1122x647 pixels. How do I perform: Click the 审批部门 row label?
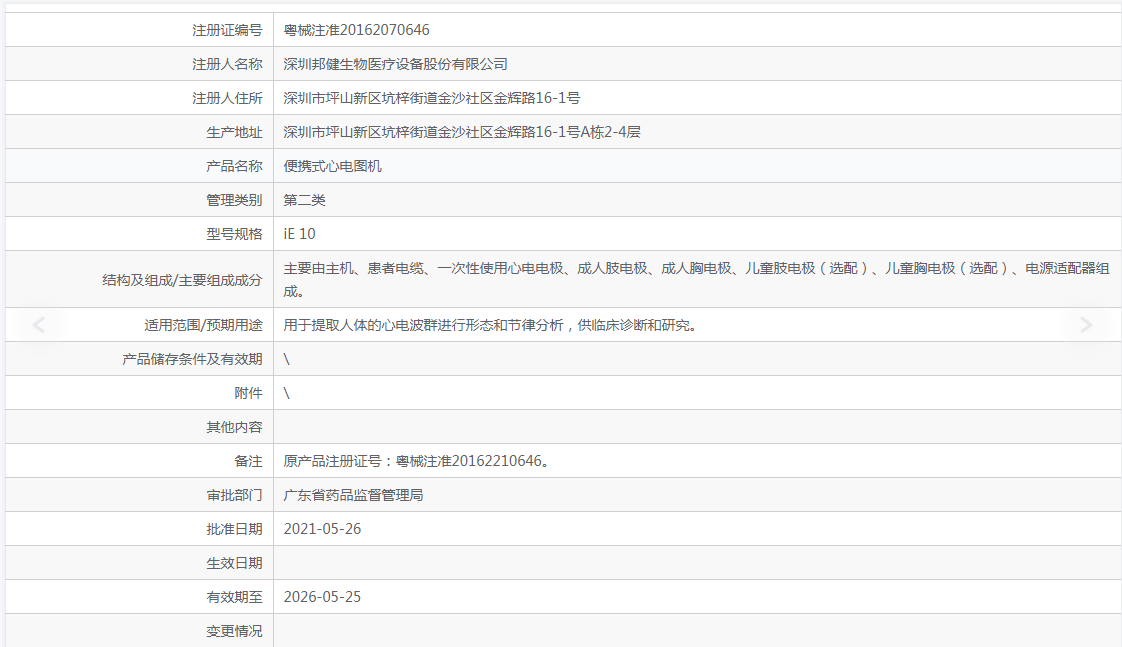[234, 495]
